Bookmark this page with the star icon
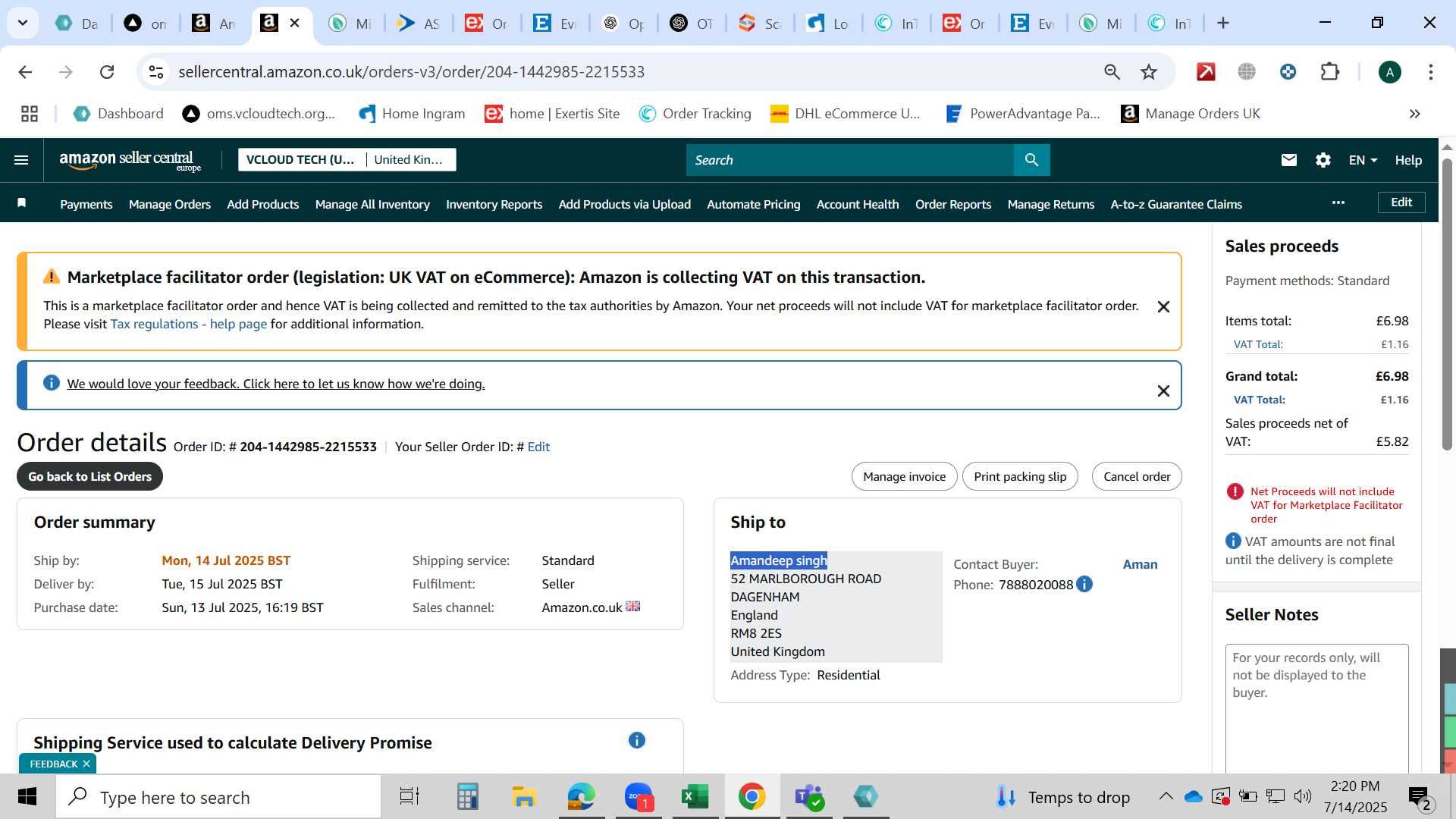1456x819 pixels. click(1149, 72)
